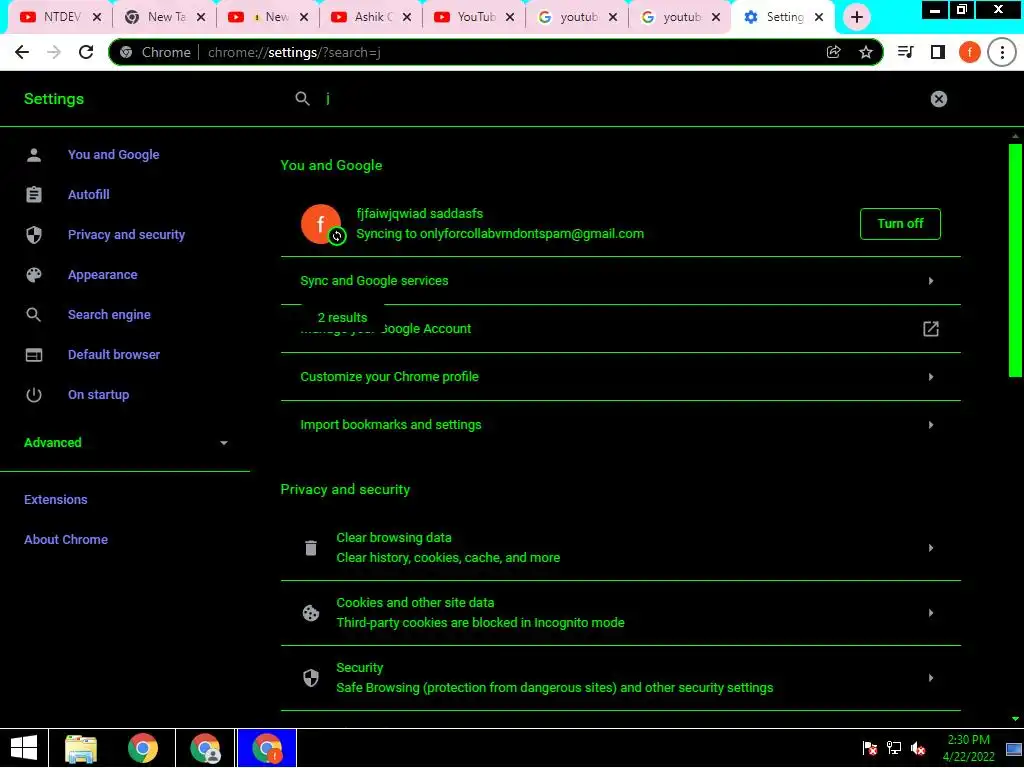Screen dimensions: 1024x768
Task: Open the orange profile avatar in toolbar
Action: [970, 52]
